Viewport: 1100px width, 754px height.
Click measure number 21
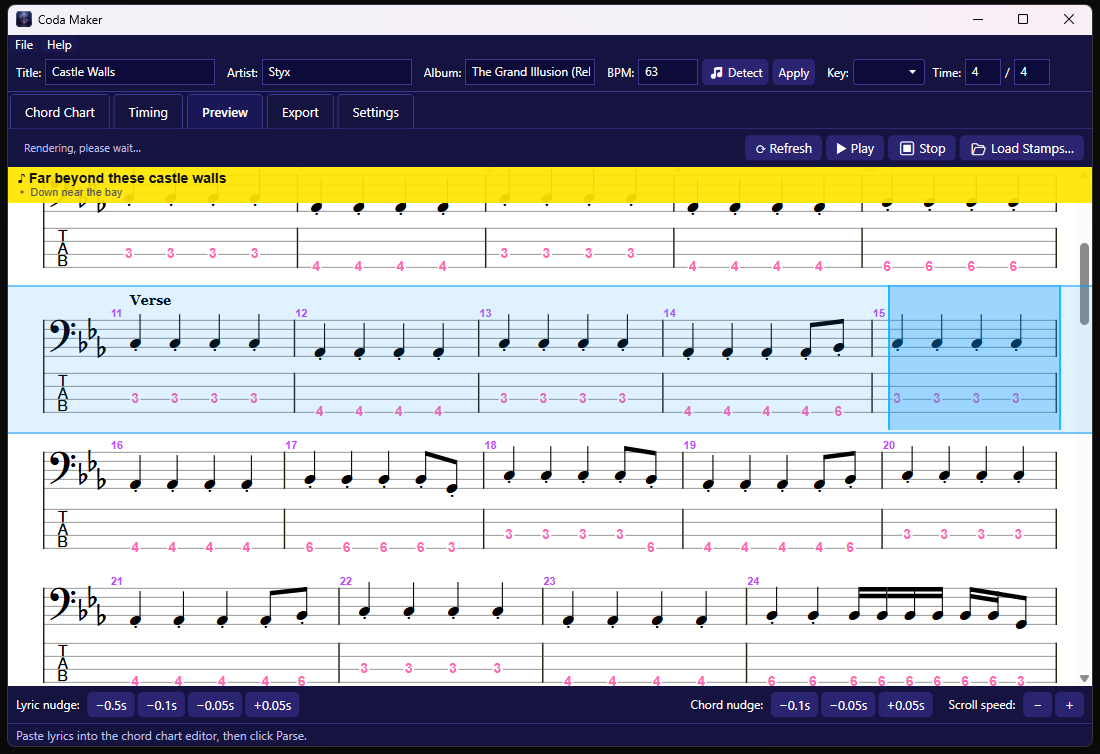click(116, 581)
